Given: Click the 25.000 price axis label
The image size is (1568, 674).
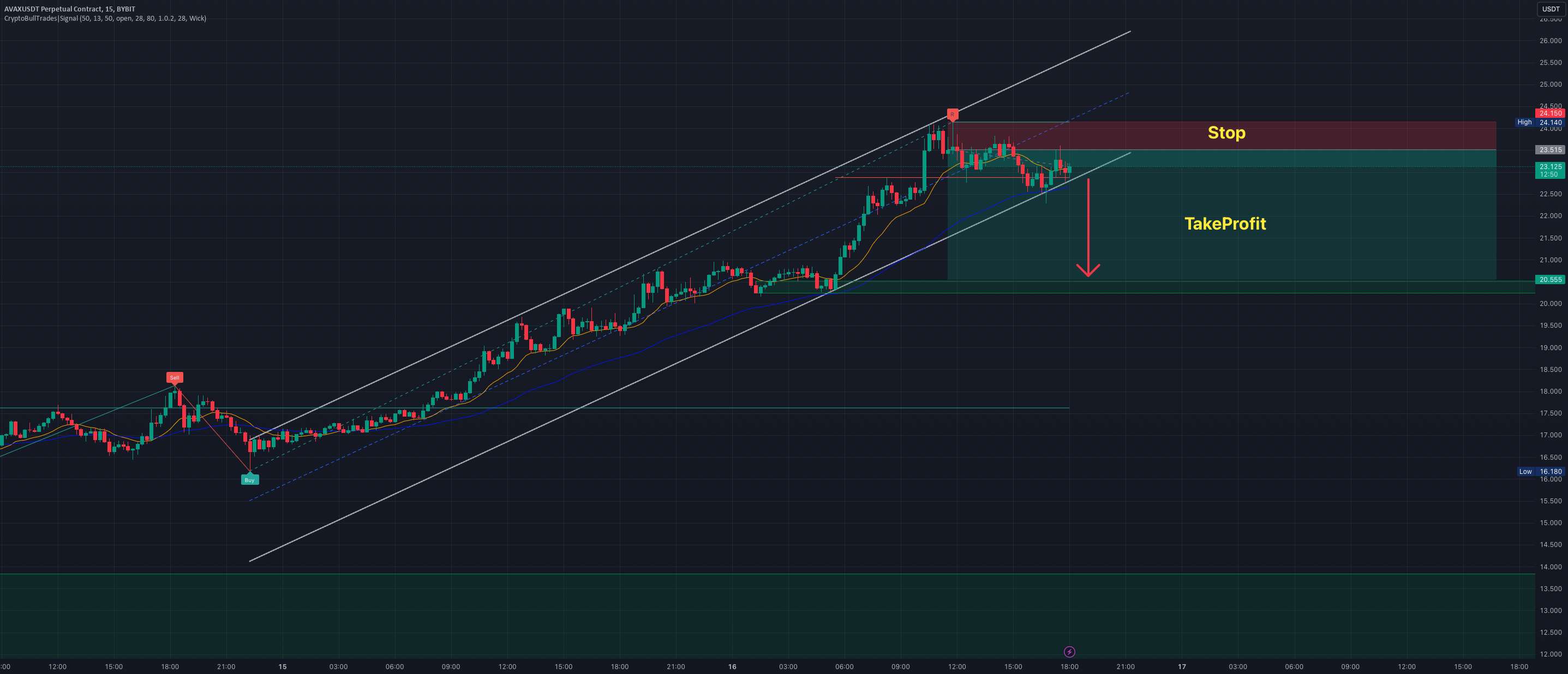Looking at the screenshot, I should pos(1551,85).
